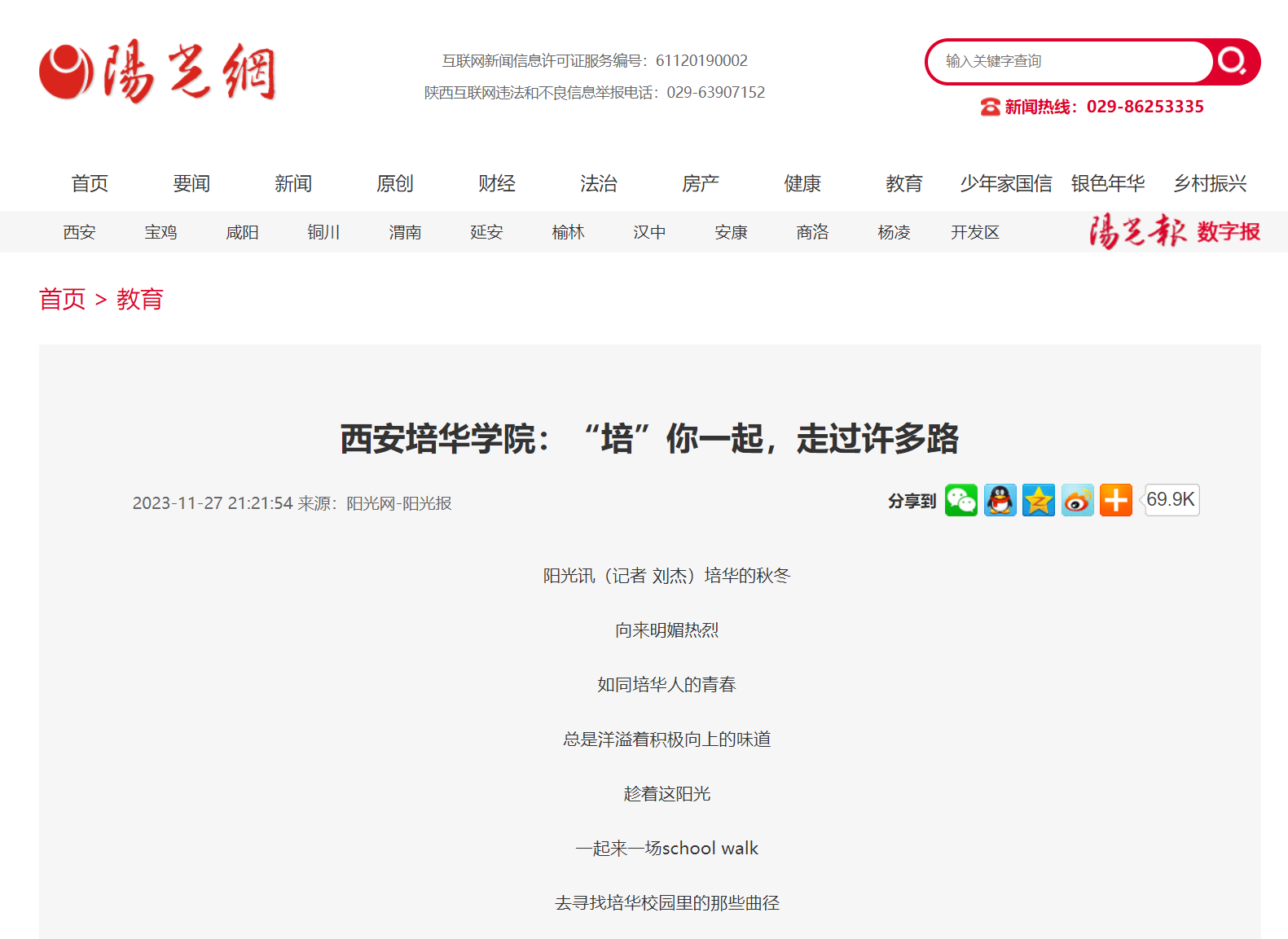Share to Qzone star icon

(1039, 500)
